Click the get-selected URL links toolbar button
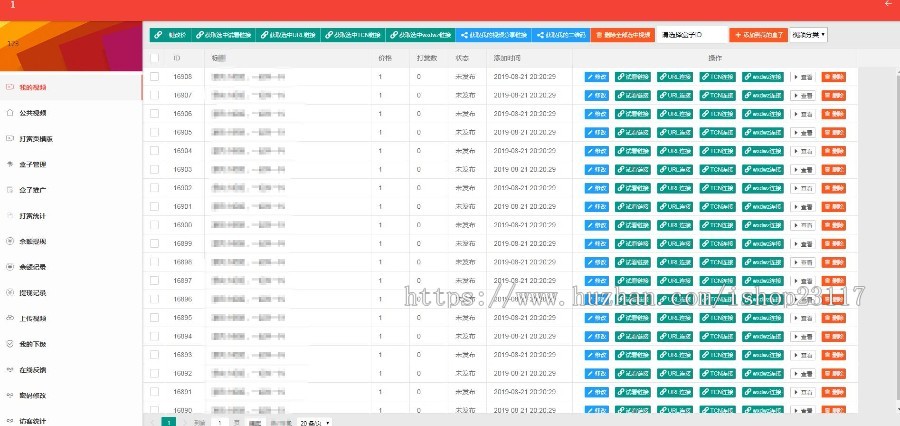This screenshot has width=900, height=426. click(x=288, y=35)
